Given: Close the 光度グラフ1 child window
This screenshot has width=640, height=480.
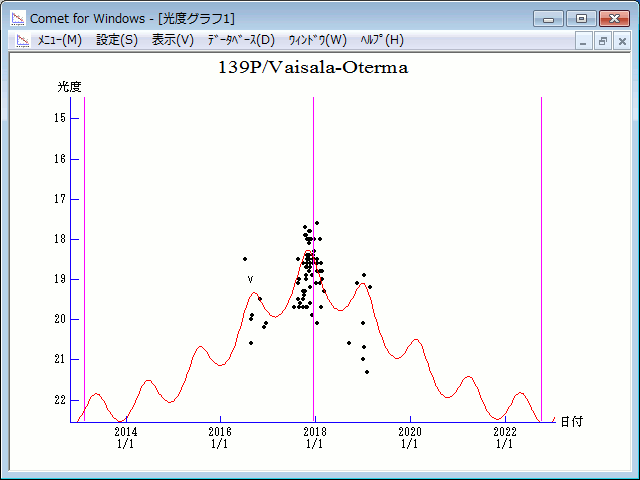Looking at the screenshot, I should 622,41.
